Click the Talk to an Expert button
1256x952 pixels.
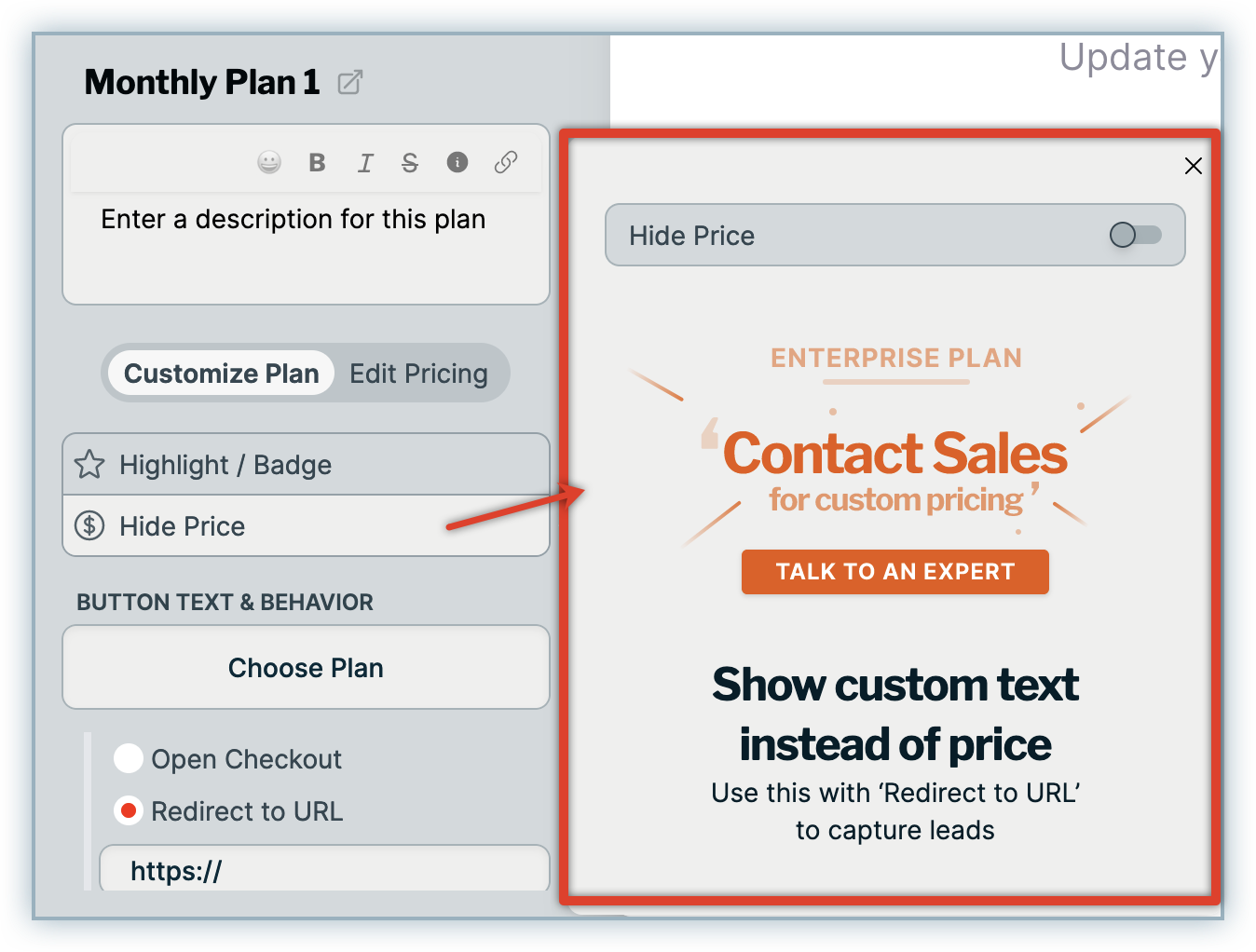894,572
